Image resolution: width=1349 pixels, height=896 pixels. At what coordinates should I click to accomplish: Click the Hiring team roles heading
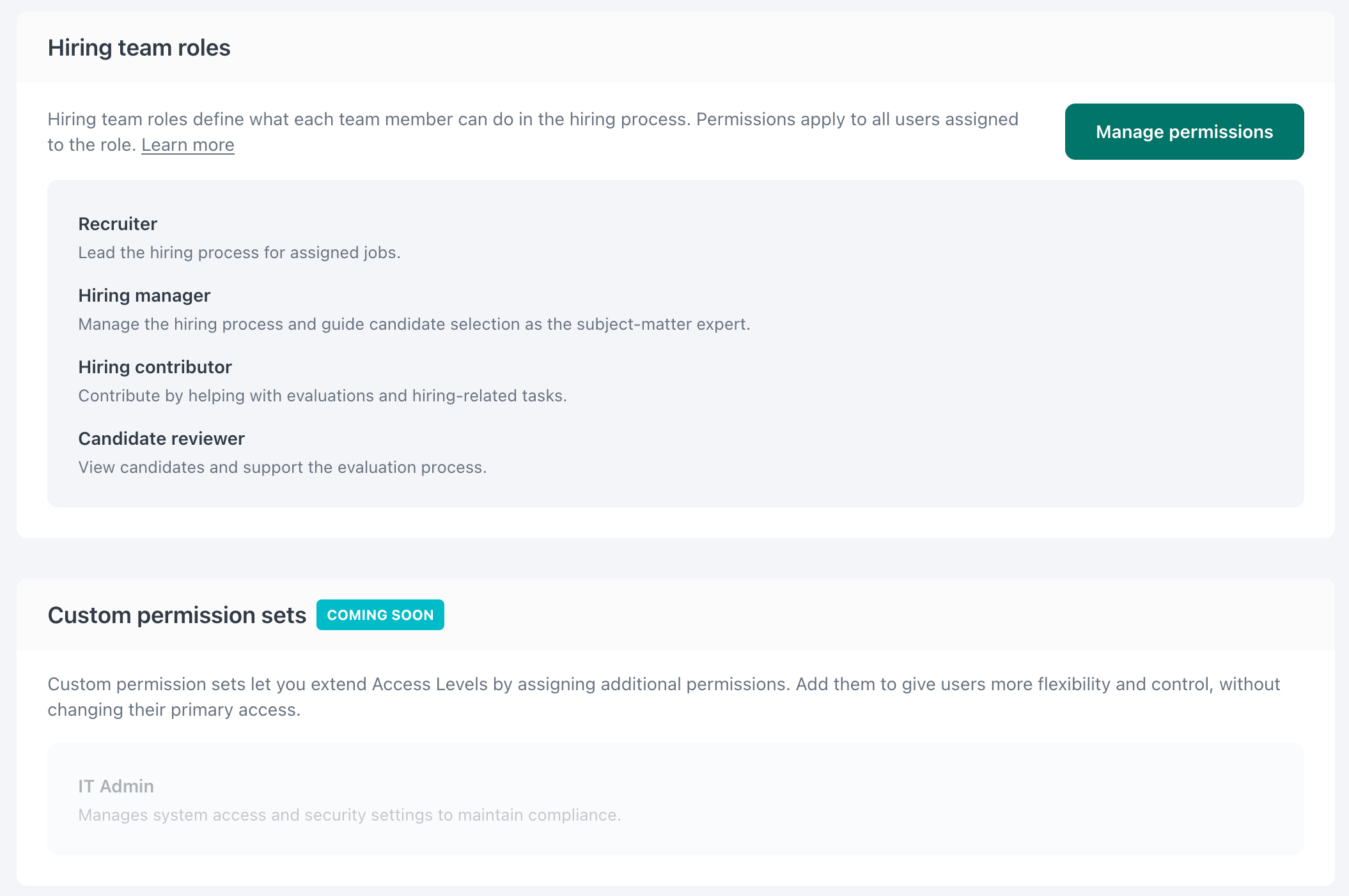pyautogui.click(x=139, y=47)
